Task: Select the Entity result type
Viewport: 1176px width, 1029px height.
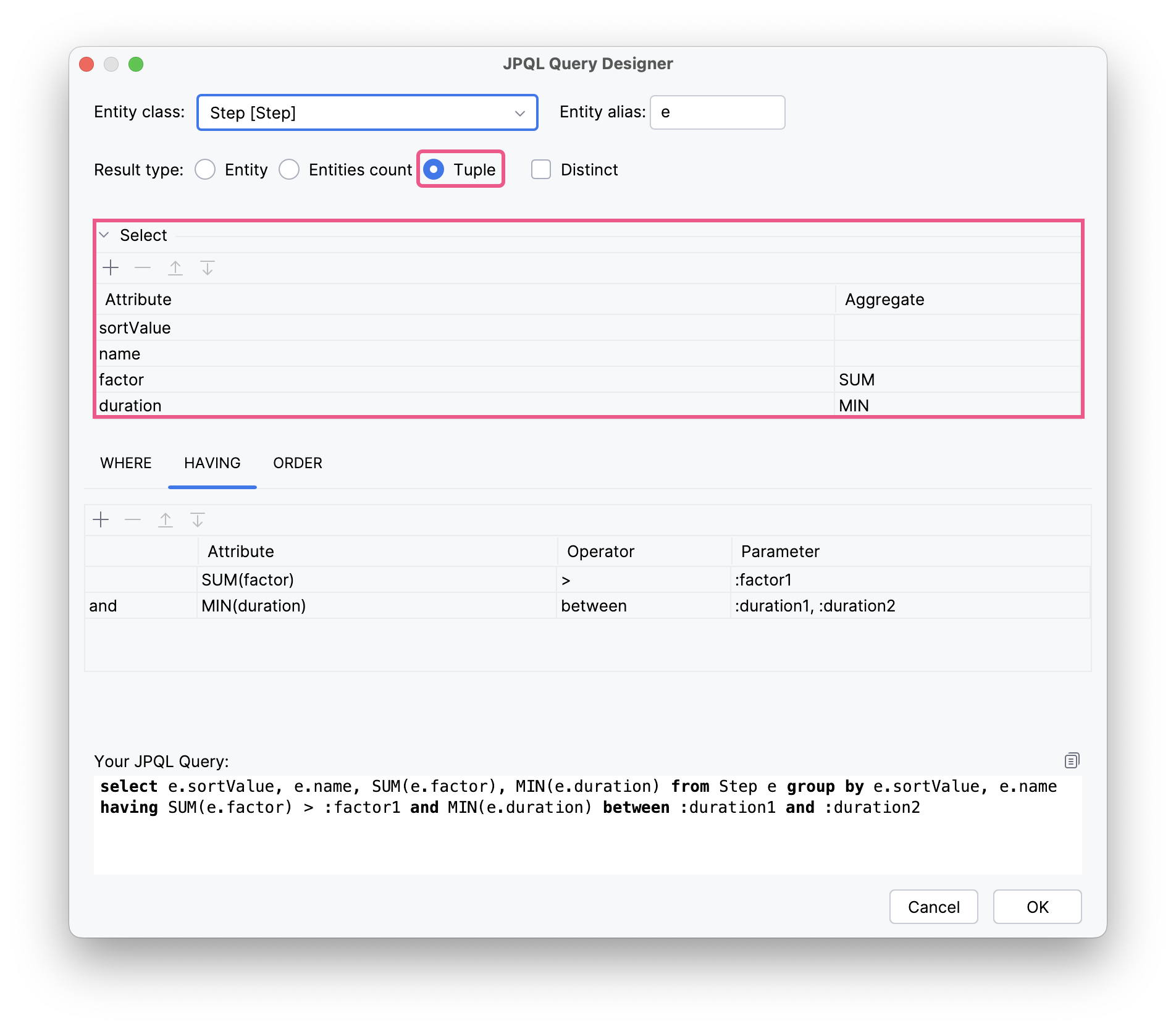Action: 205,169
